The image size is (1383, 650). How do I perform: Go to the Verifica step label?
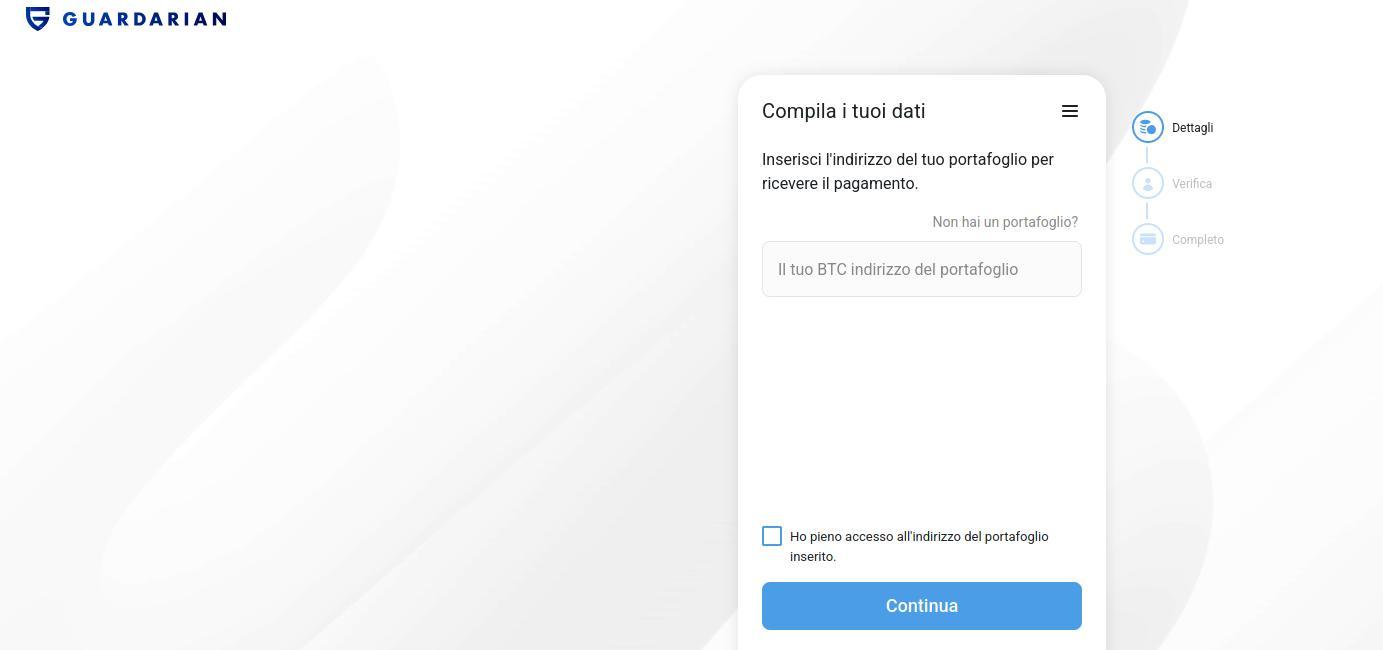(x=1192, y=184)
